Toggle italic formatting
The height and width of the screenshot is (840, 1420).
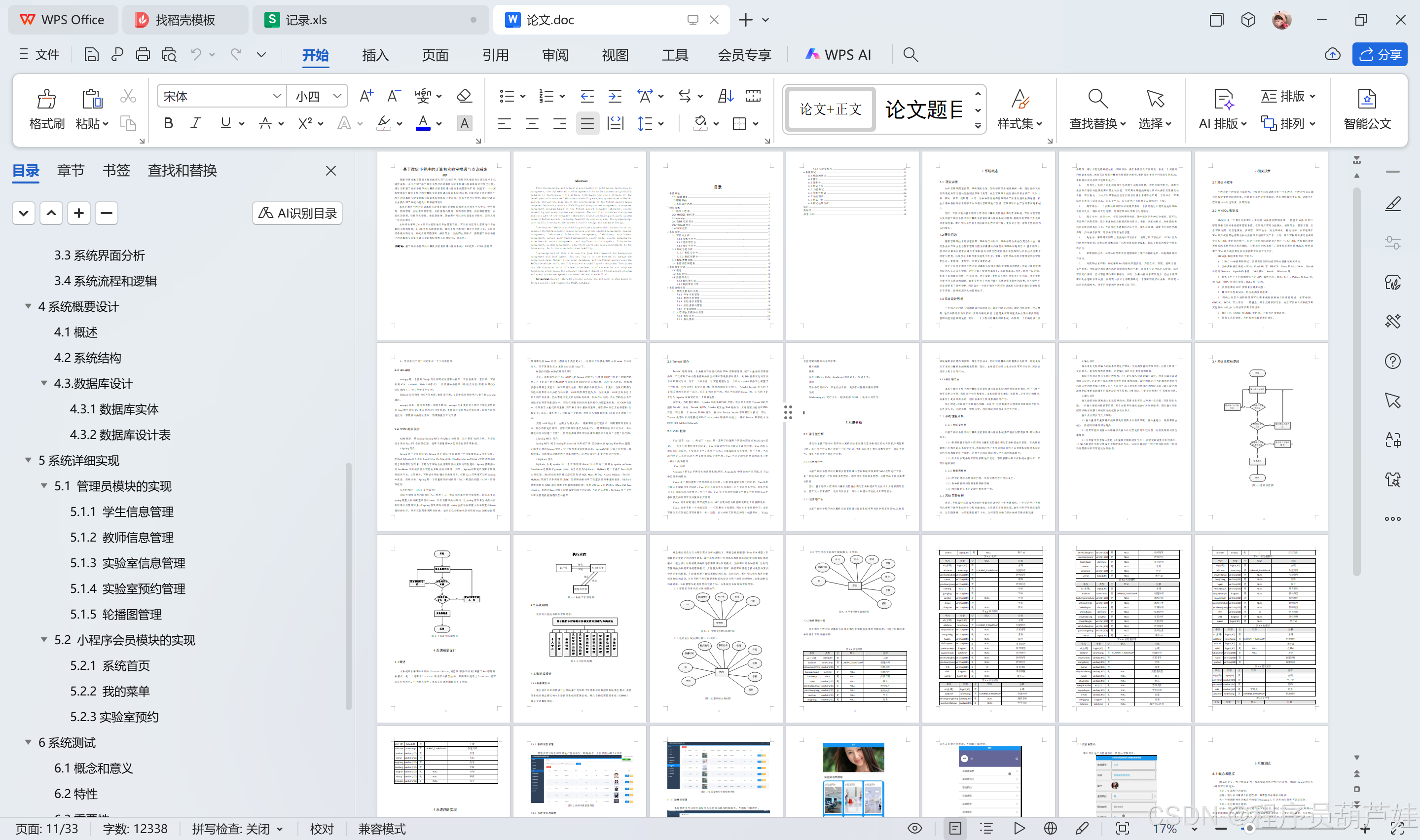click(196, 123)
